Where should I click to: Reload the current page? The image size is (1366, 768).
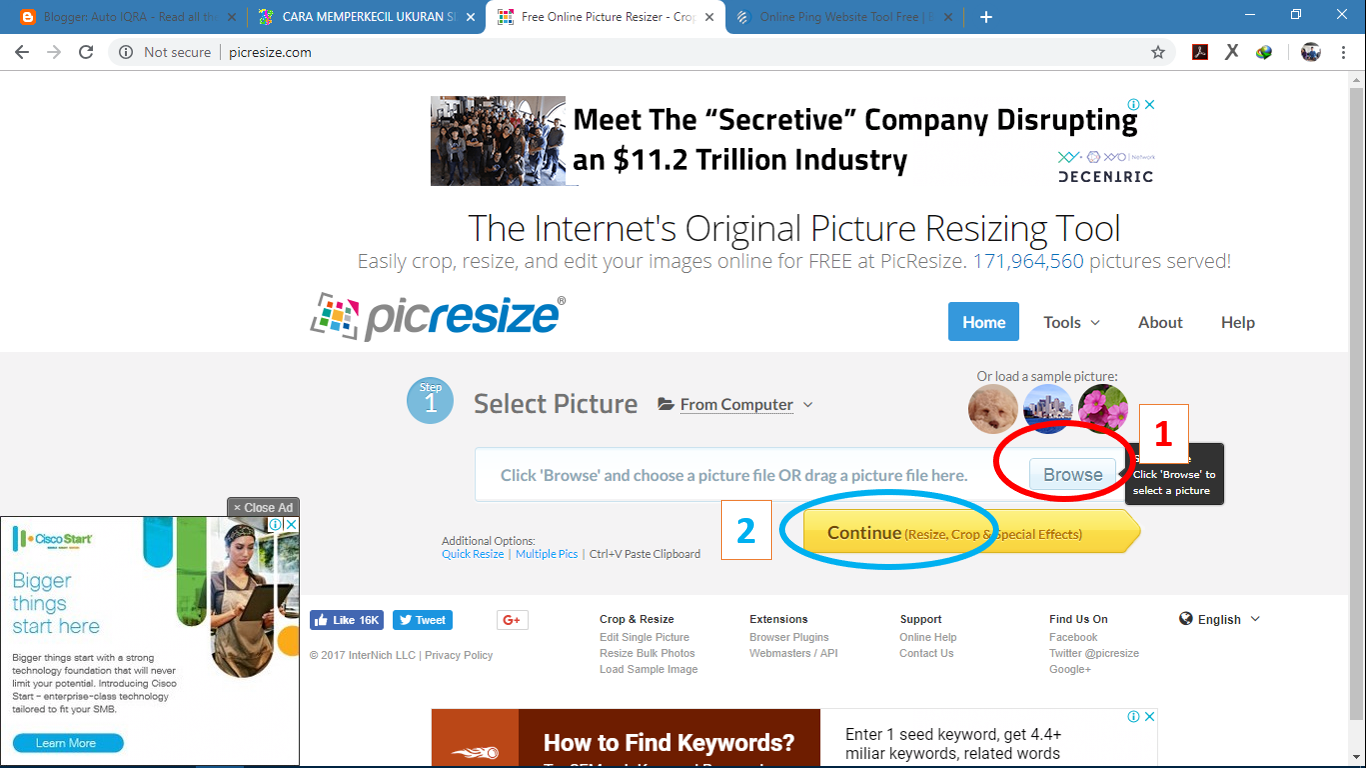(87, 51)
